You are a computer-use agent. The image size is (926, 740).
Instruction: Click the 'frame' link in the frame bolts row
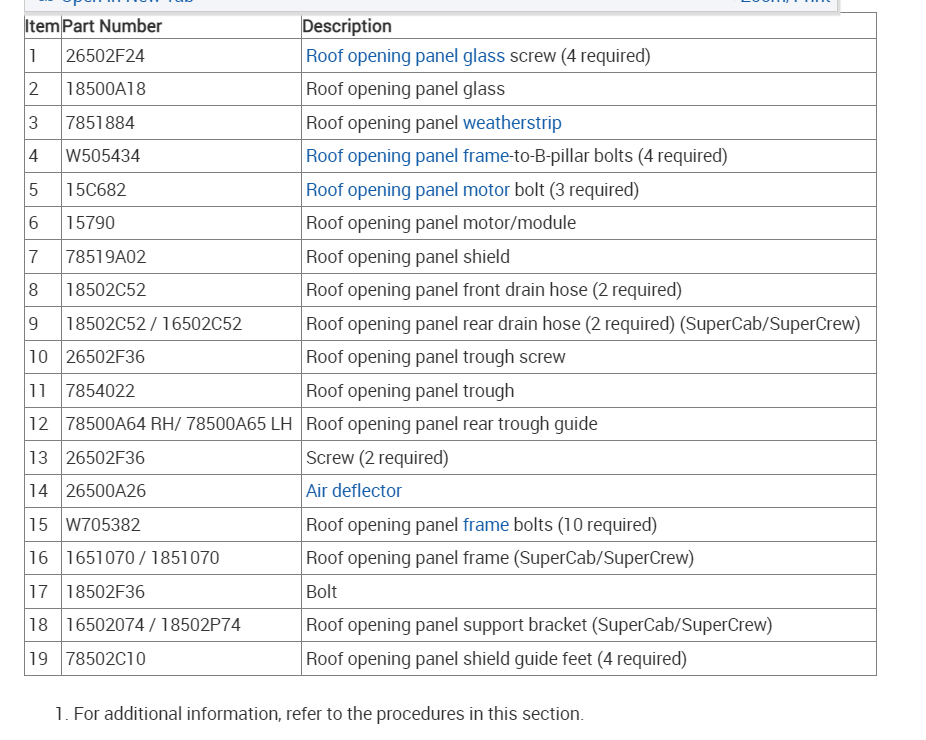(x=486, y=525)
